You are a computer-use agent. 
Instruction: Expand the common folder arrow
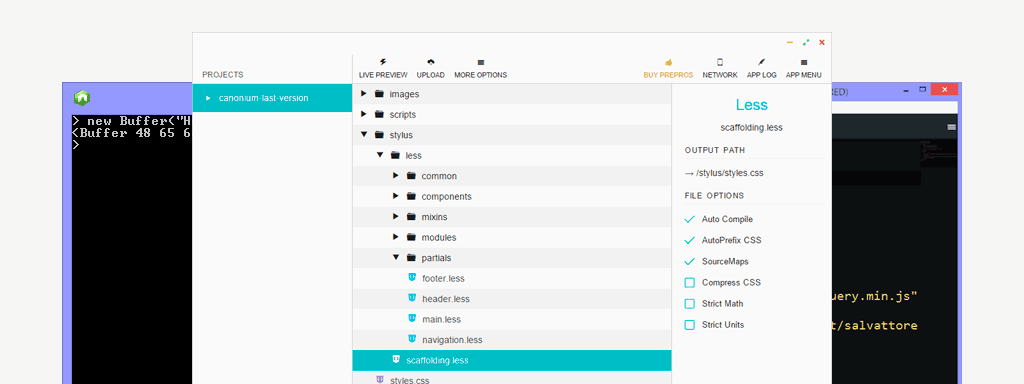(396, 176)
